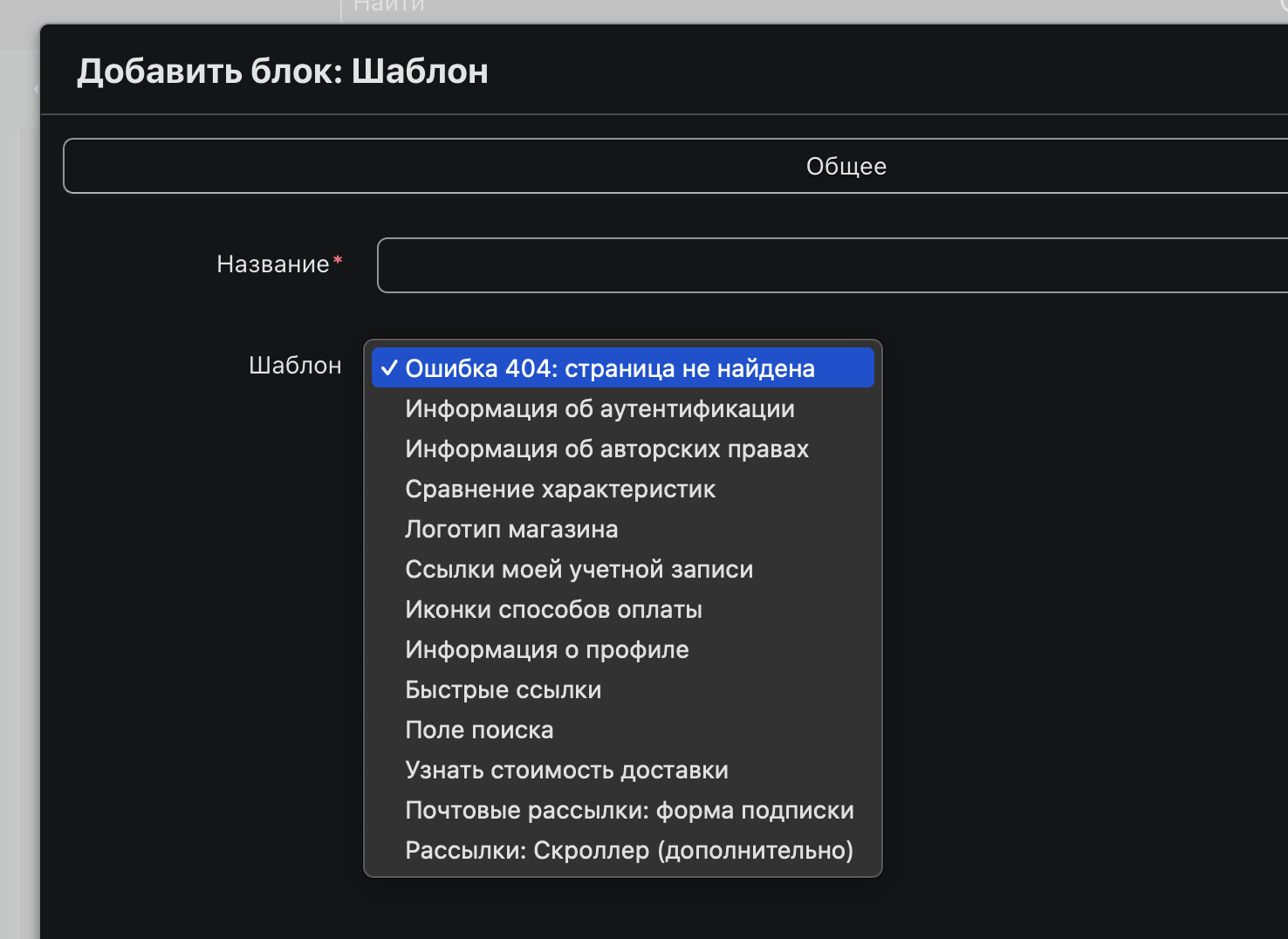The image size is (1288, 939).
Task: Select "Почтовые рассылки: форма подписки" template
Action: (622, 810)
